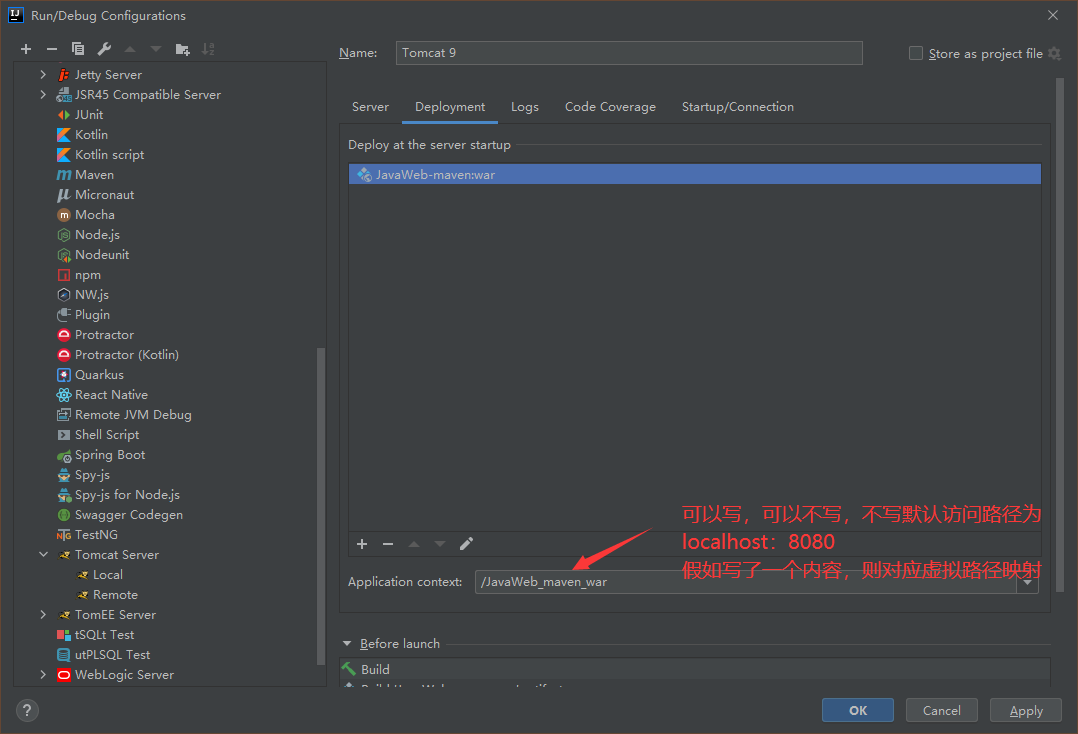The width and height of the screenshot is (1078, 734).
Task: Edit artifact pencil icon
Action: [x=466, y=544]
